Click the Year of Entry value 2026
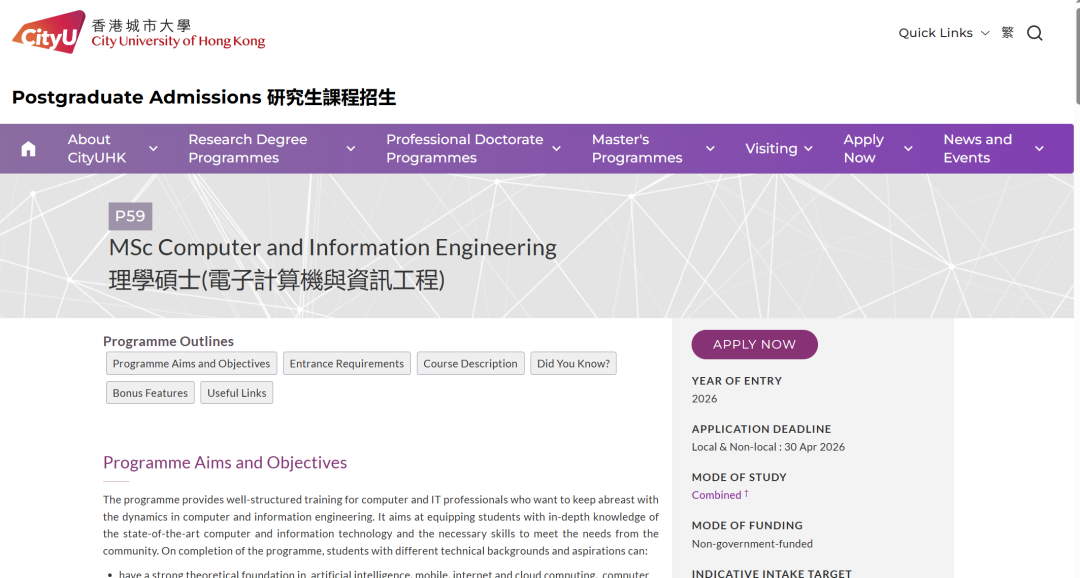Image resolution: width=1080 pixels, height=578 pixels. [704, 399]
